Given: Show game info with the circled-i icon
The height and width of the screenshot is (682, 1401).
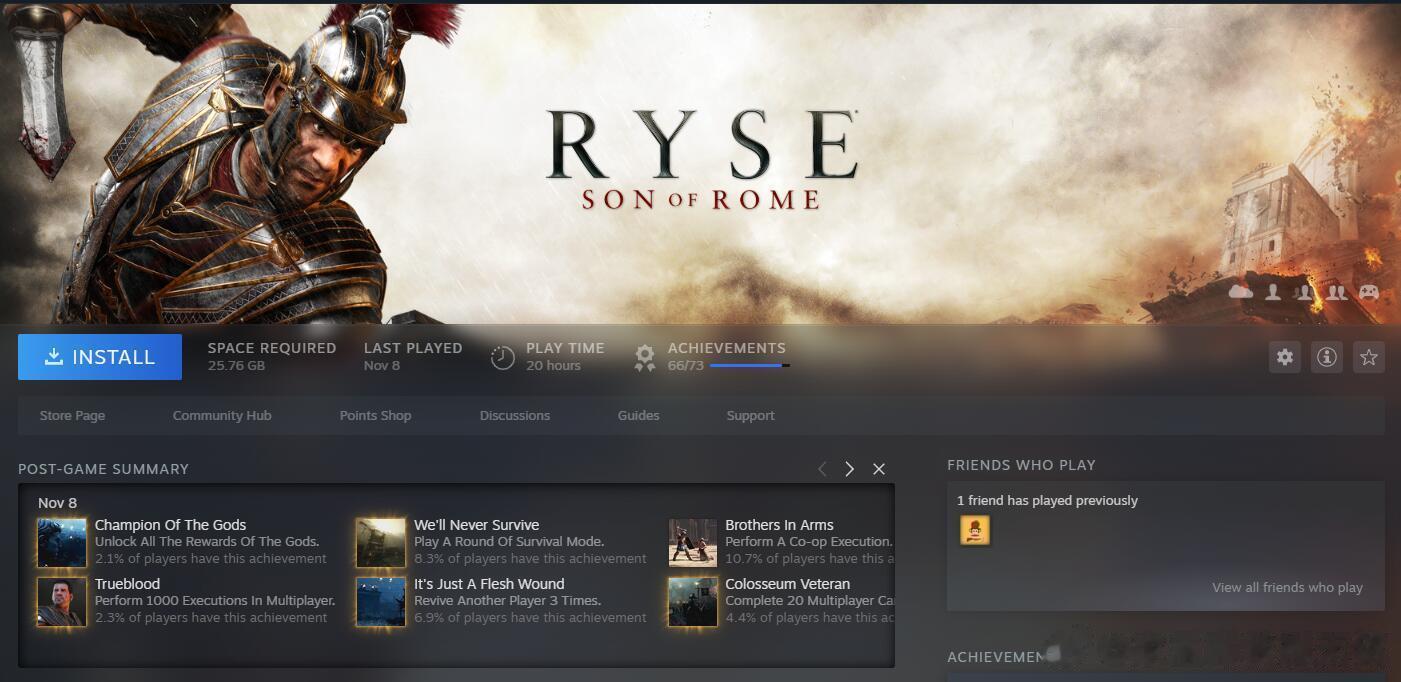Looking at the screenshot, I should 1327,357.
